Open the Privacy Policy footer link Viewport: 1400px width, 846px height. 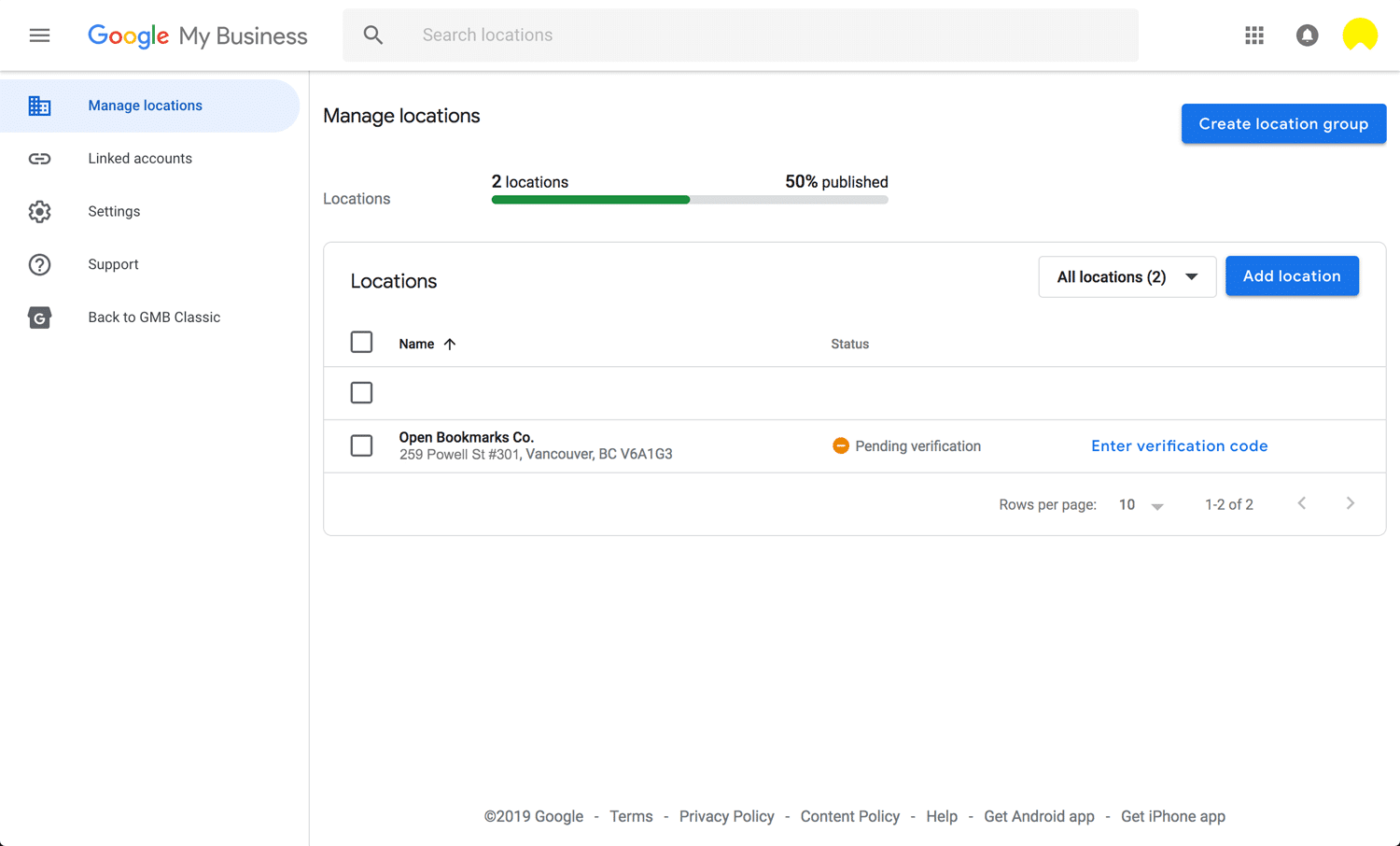(726, 816)
